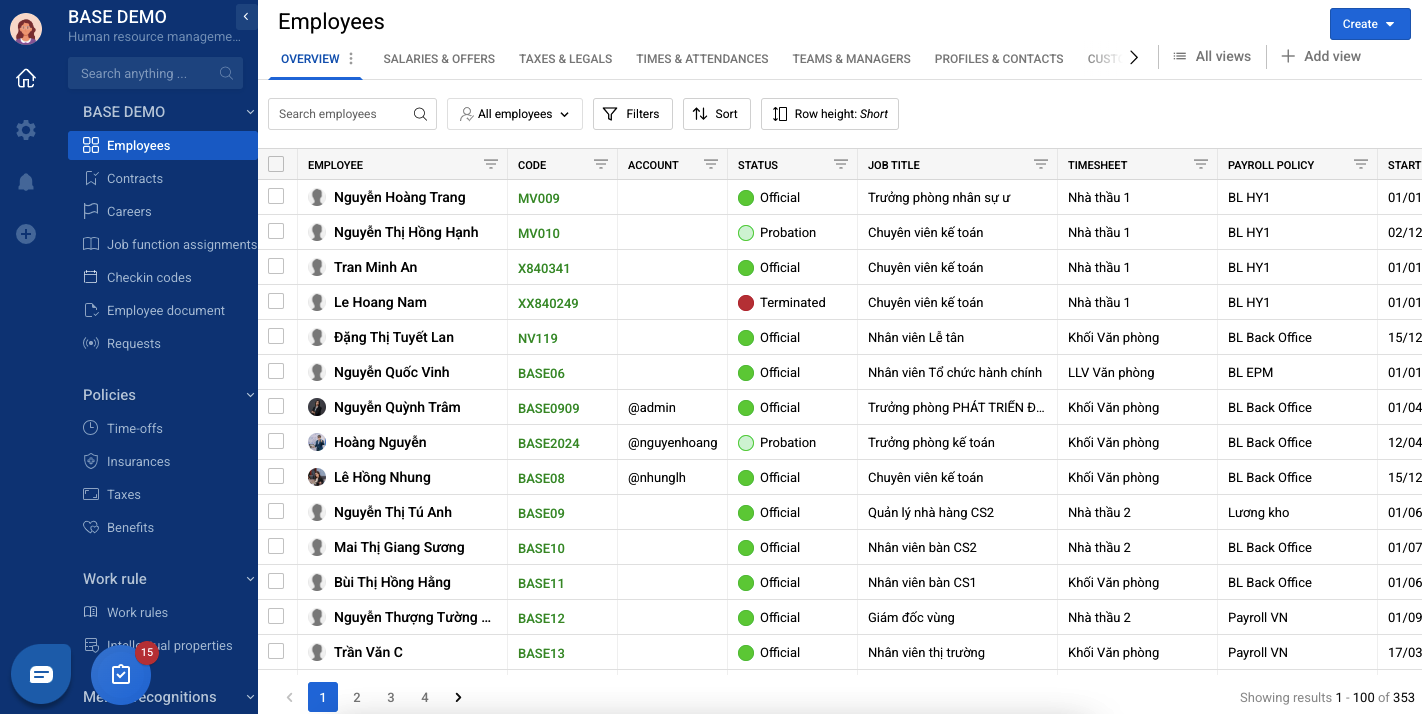Go to next page with right chevron
This screenshot has width=1422, height=714.
458,697
